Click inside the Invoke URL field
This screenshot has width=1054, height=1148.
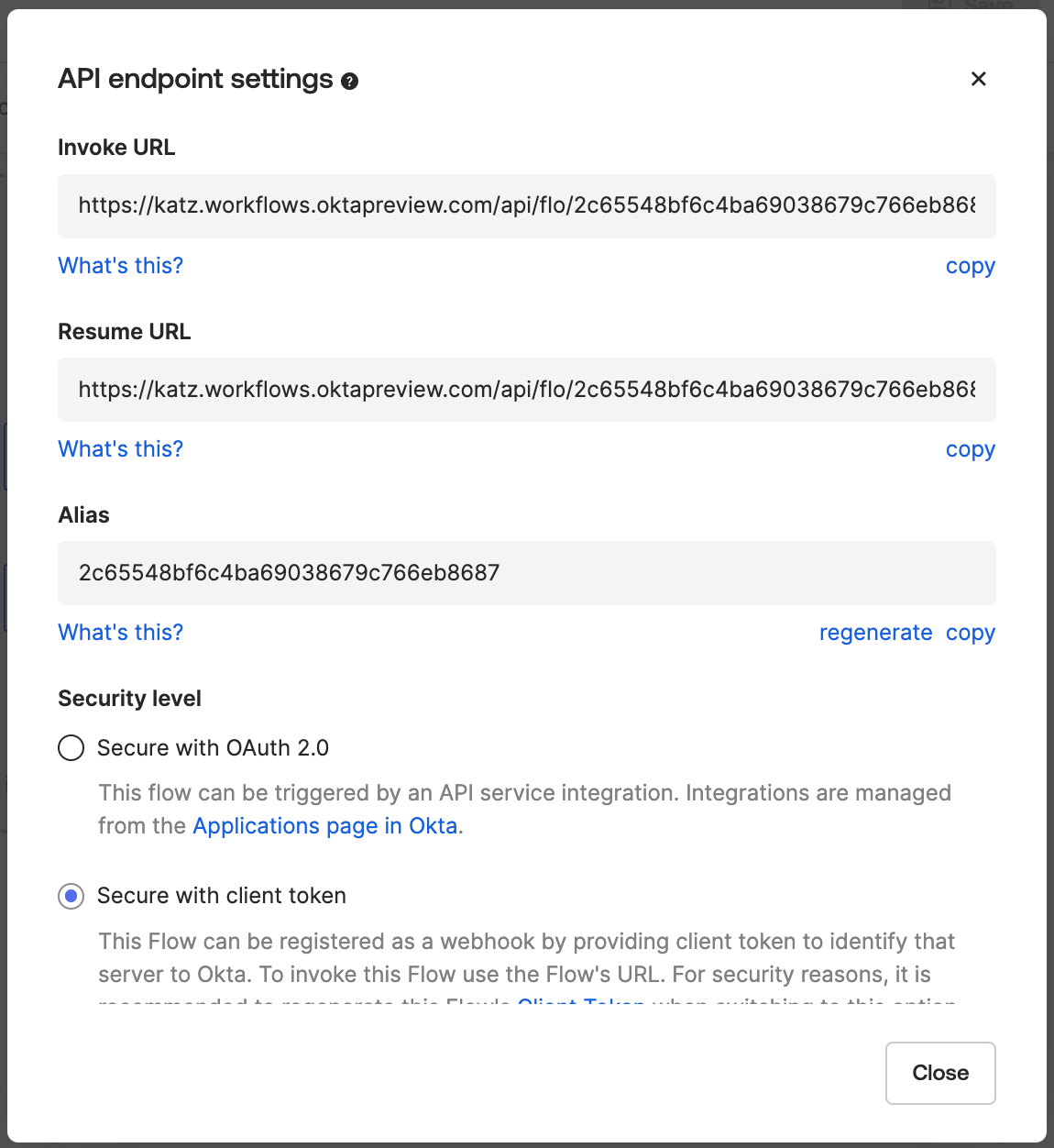pos(526,206)
